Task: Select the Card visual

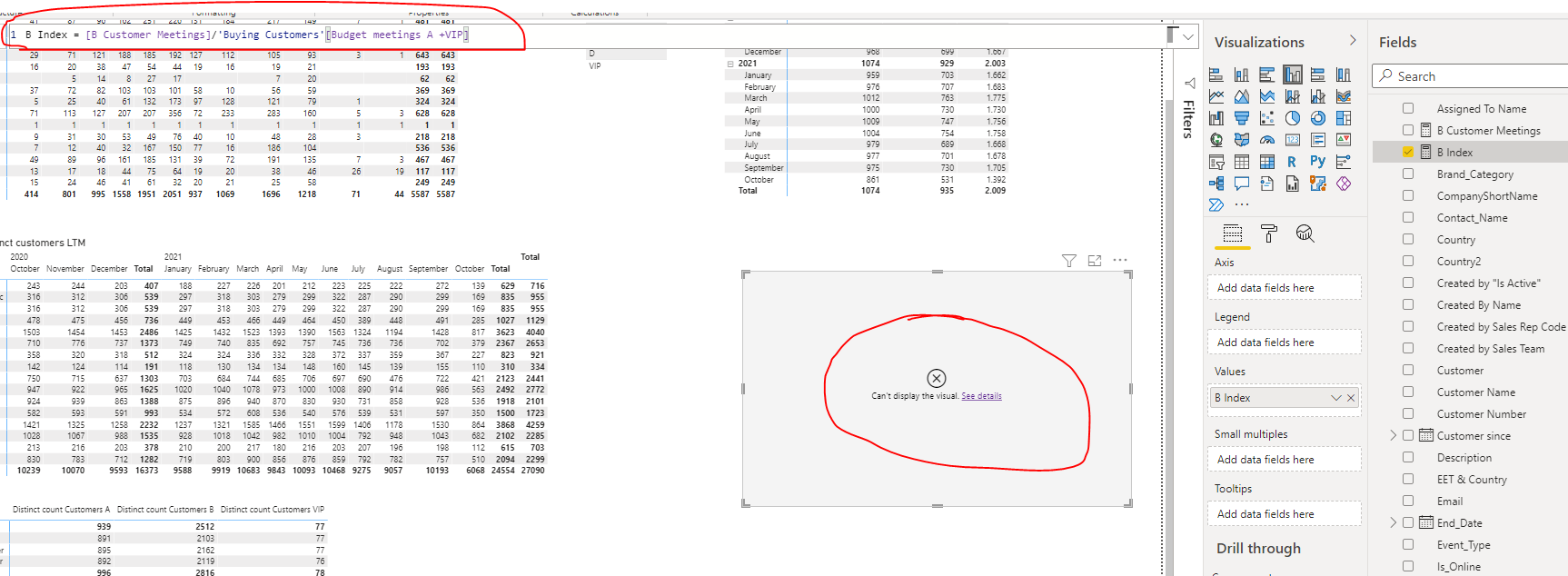Action: (1293, 140)
